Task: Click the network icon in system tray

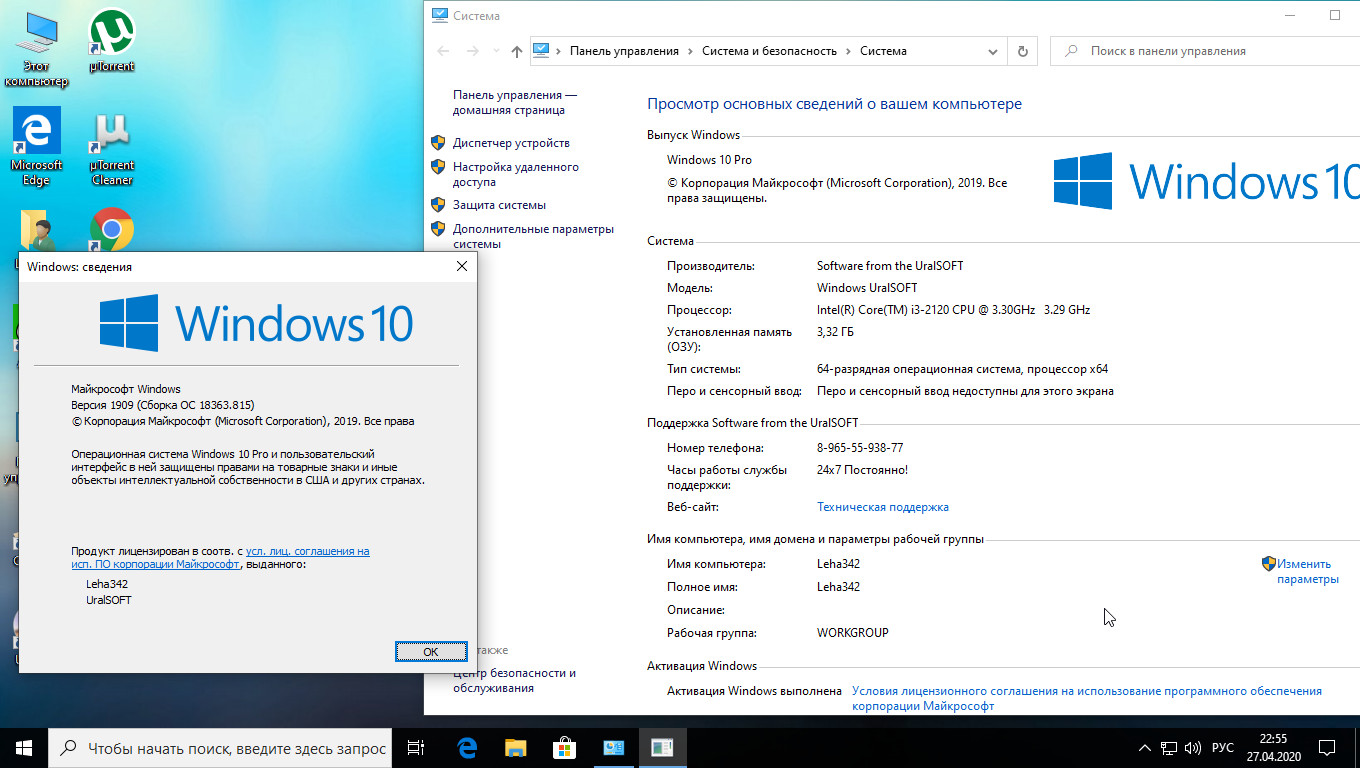Action: [x=1168, y=748]
